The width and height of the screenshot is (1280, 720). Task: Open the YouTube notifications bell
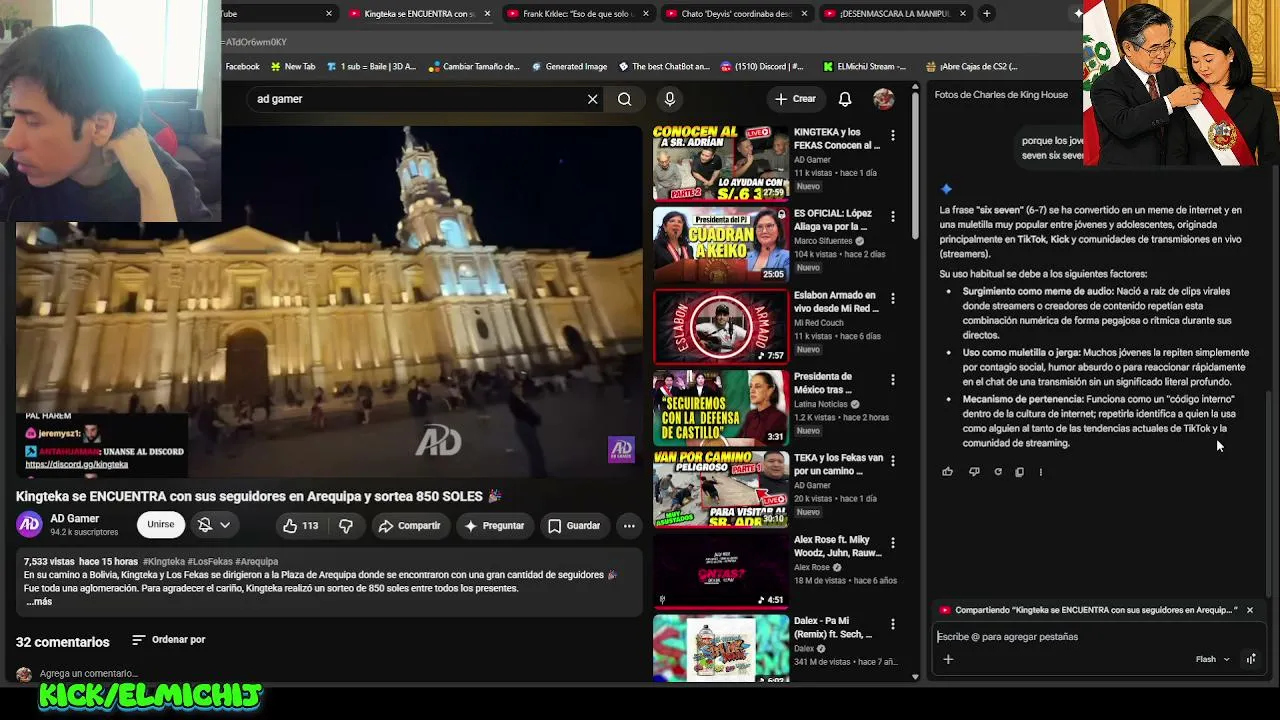click(x=845, y=99)
